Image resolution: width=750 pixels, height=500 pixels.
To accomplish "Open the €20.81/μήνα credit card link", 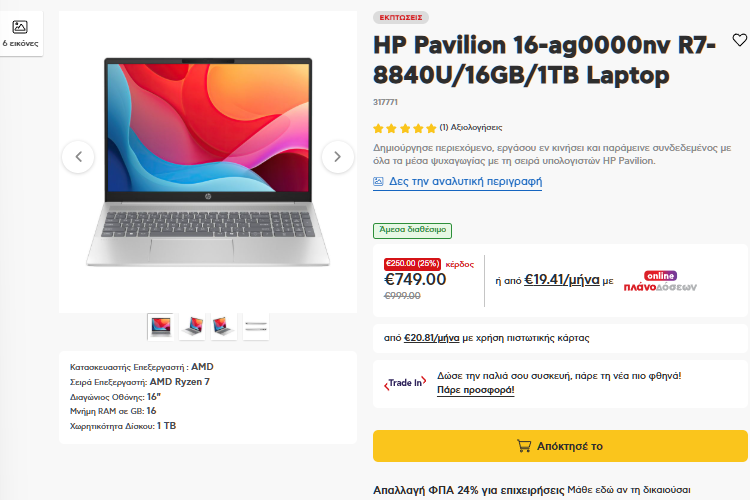I will point(431,338).
